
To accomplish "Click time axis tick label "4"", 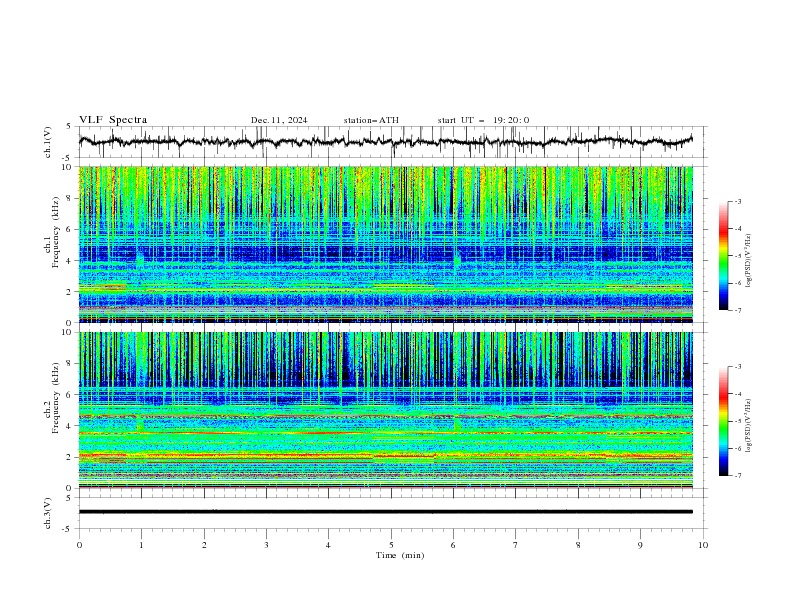I will [x=328, y=545].
